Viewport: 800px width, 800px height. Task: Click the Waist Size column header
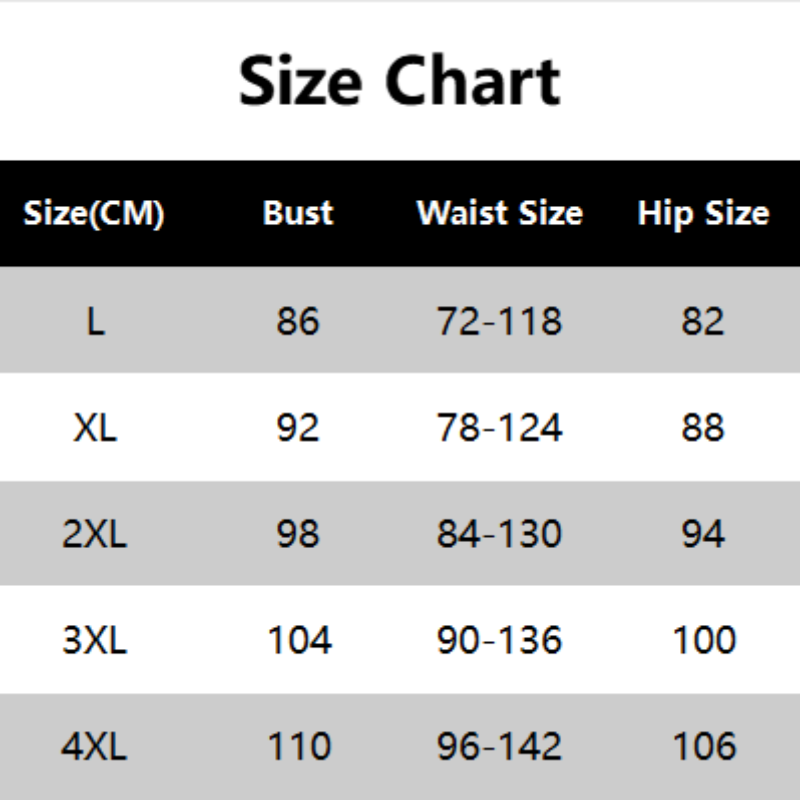coord(499,213)
